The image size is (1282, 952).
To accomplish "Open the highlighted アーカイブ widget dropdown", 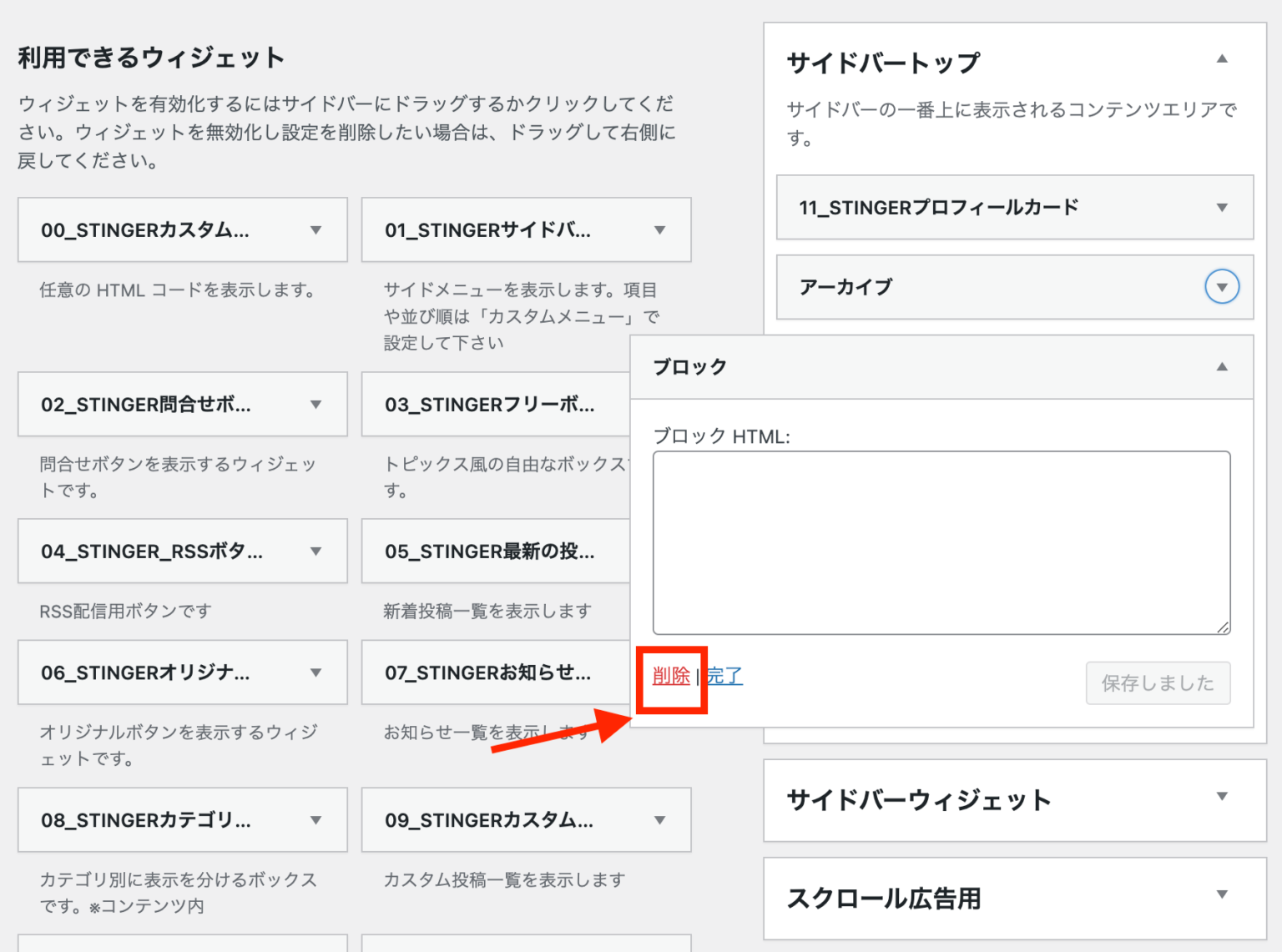I will click(1221, 287).
